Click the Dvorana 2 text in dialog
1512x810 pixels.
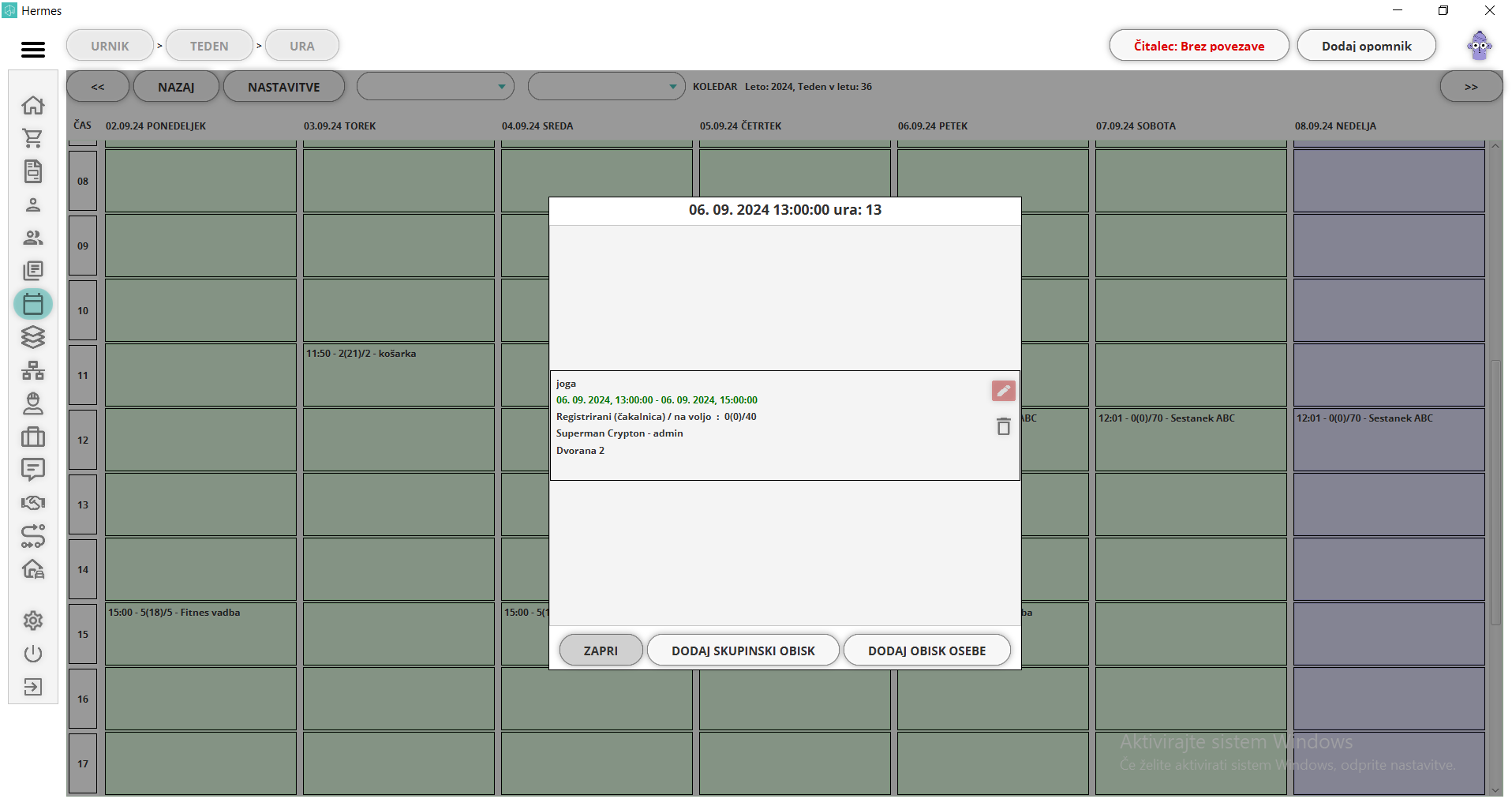point(580,451)
